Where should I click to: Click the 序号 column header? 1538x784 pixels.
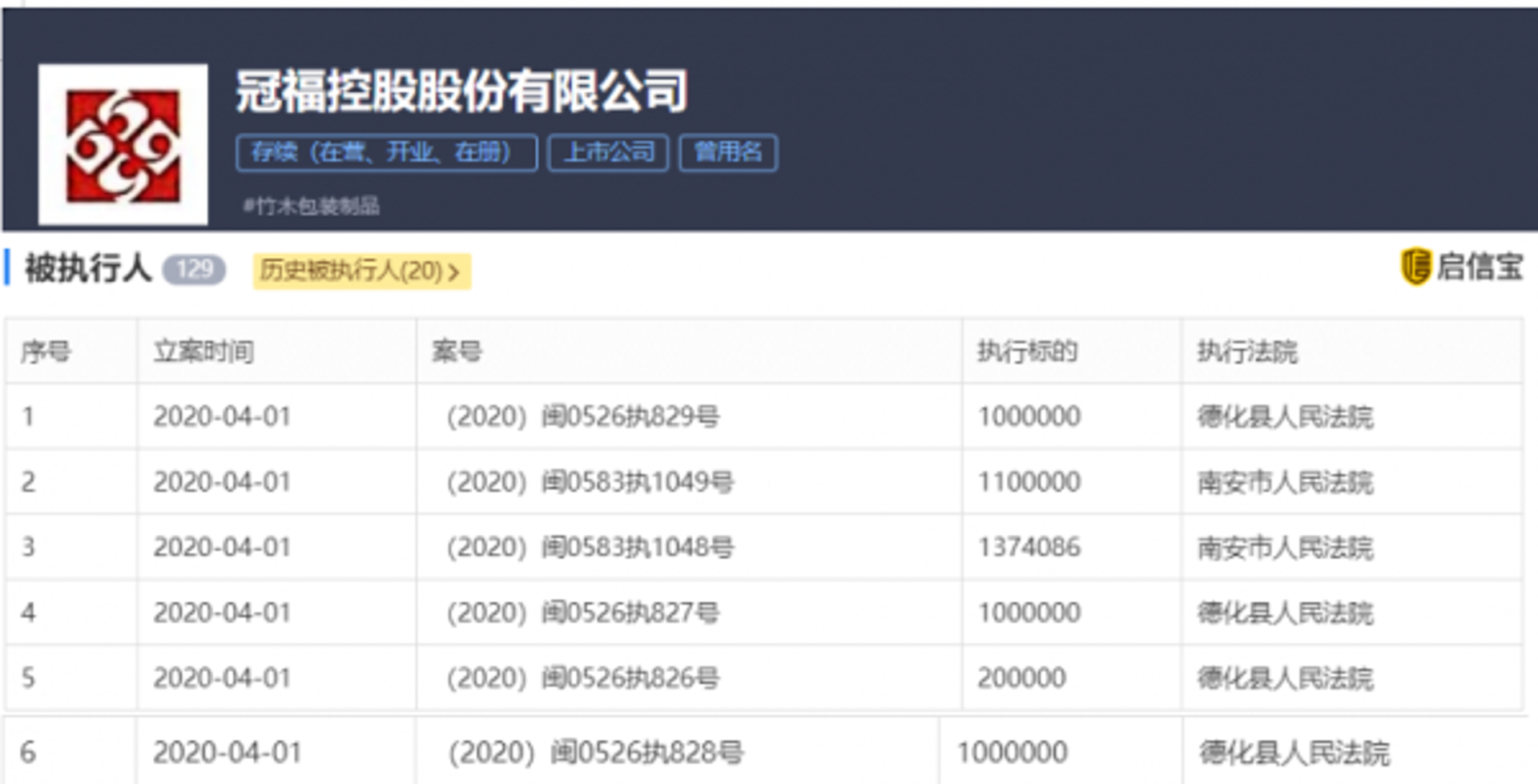(x=46, y=351)
